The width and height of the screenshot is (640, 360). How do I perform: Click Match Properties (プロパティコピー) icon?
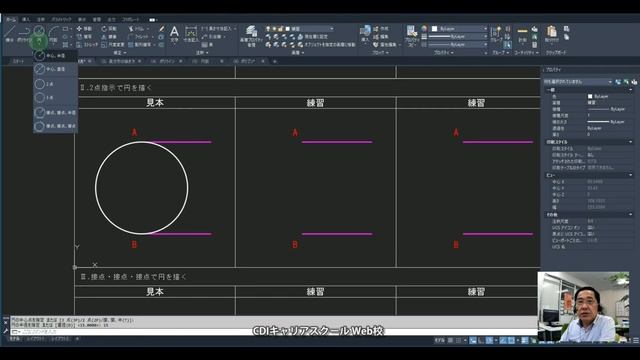412,35
